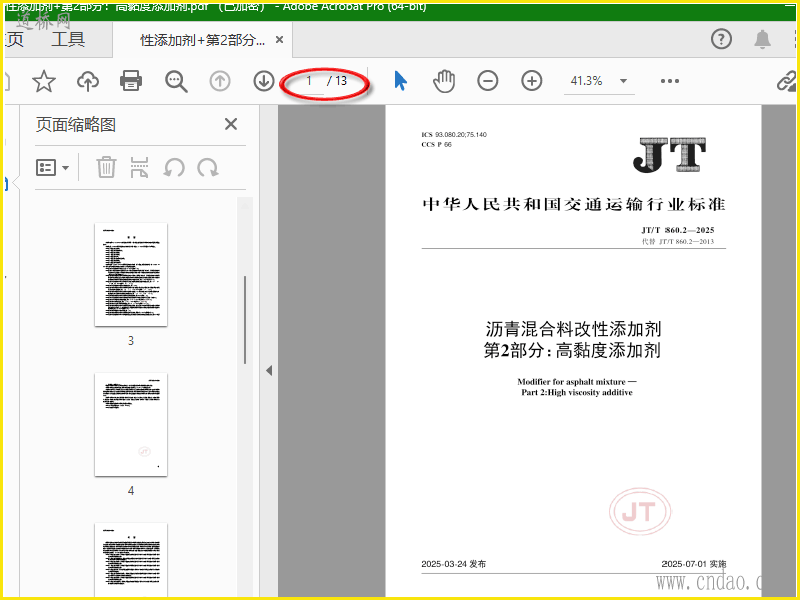Close the 页面缩略图 panel
Screen dimensions: 800x600
231,124
